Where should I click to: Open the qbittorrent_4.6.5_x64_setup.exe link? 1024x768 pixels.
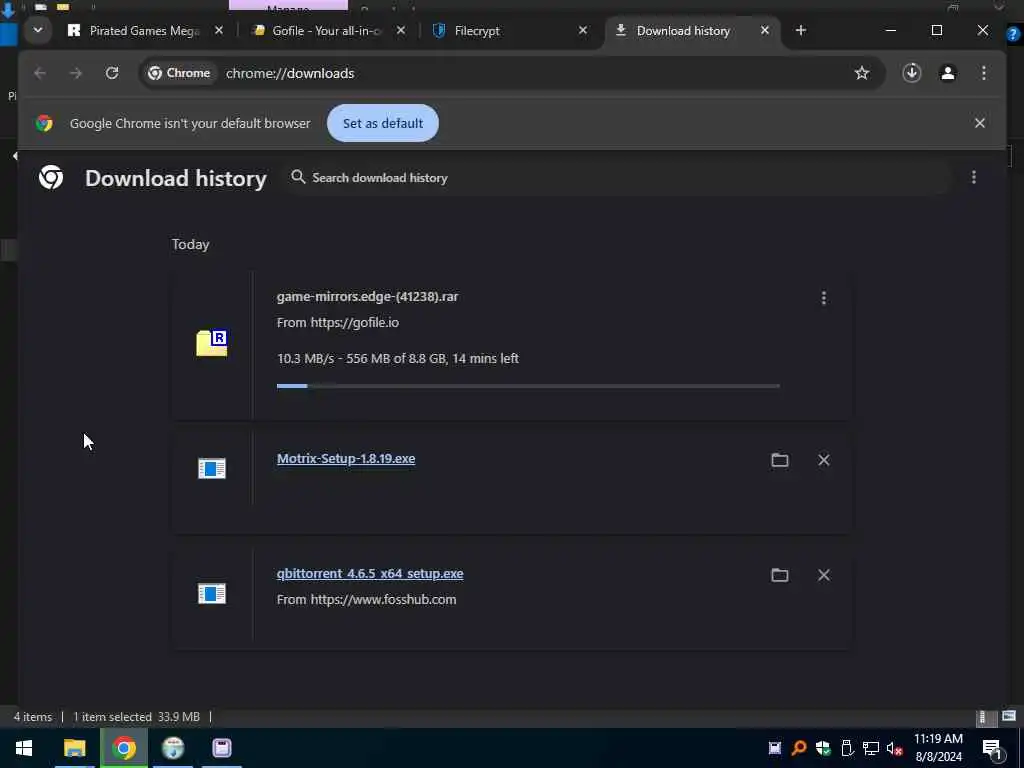click(370, 573)
